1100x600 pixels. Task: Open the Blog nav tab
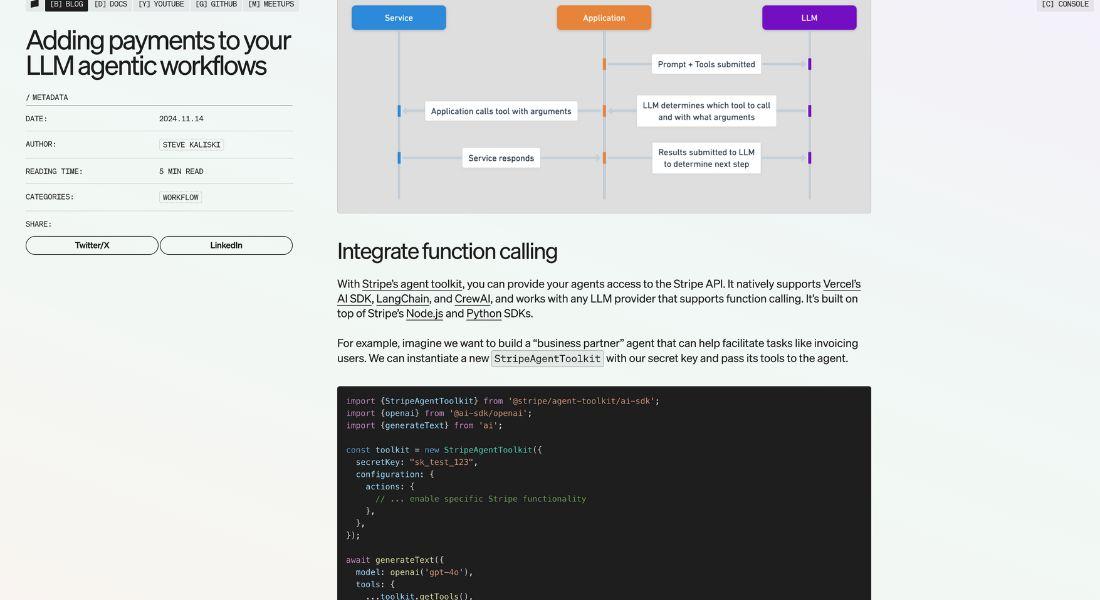click(66, 4)
